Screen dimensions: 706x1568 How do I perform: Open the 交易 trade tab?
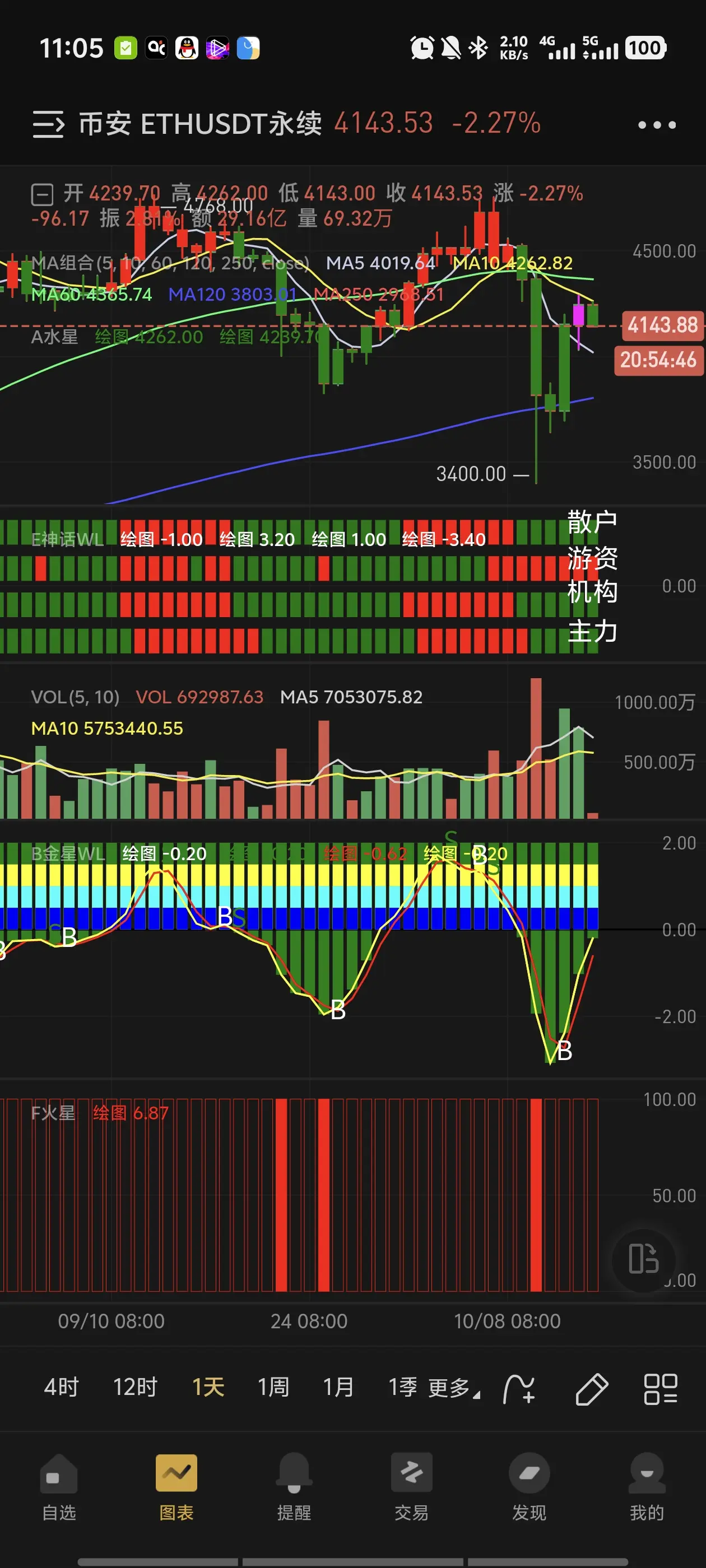pyautogui.click(x=412, y=1488)
